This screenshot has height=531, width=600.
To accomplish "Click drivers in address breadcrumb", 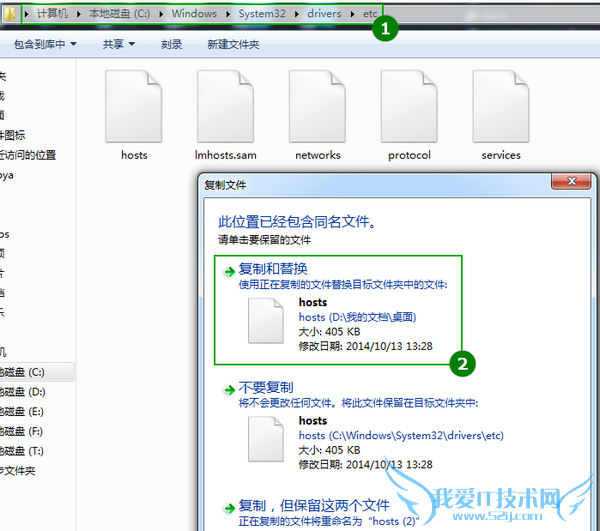I will (x=324, y=14).
